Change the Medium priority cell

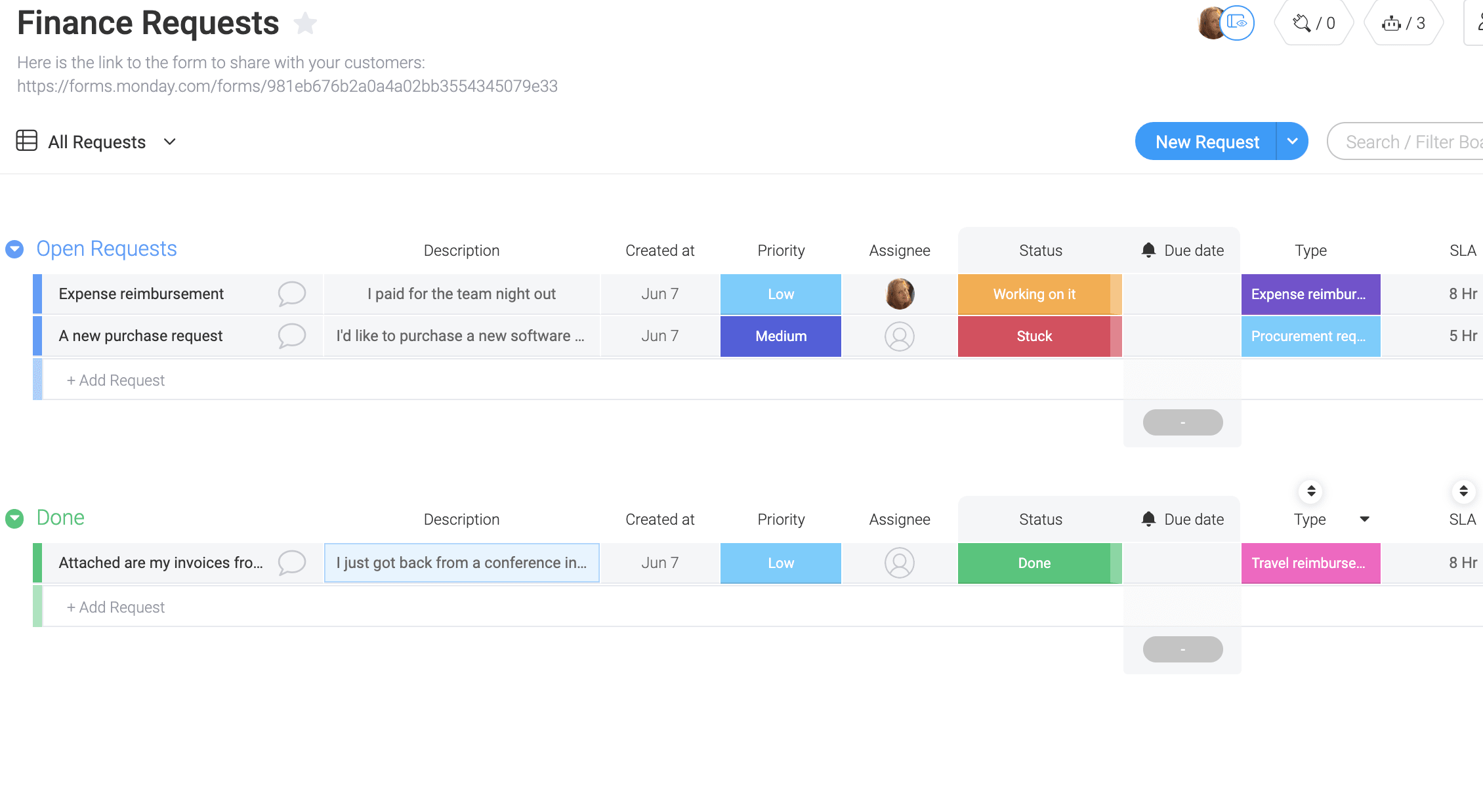point(780,336)
